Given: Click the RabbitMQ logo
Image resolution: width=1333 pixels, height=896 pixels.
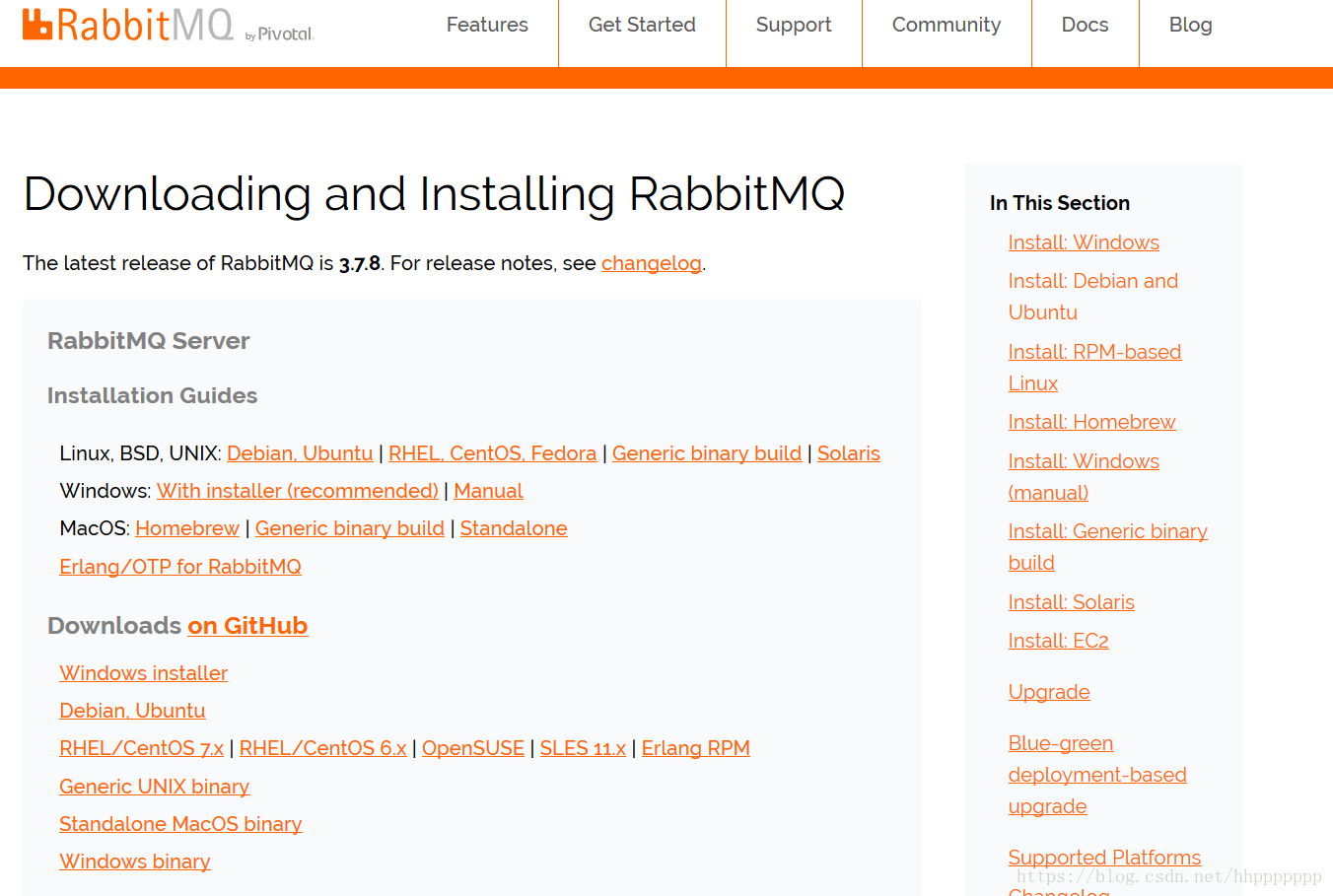Looking at the screenshot, I should 128,25.
